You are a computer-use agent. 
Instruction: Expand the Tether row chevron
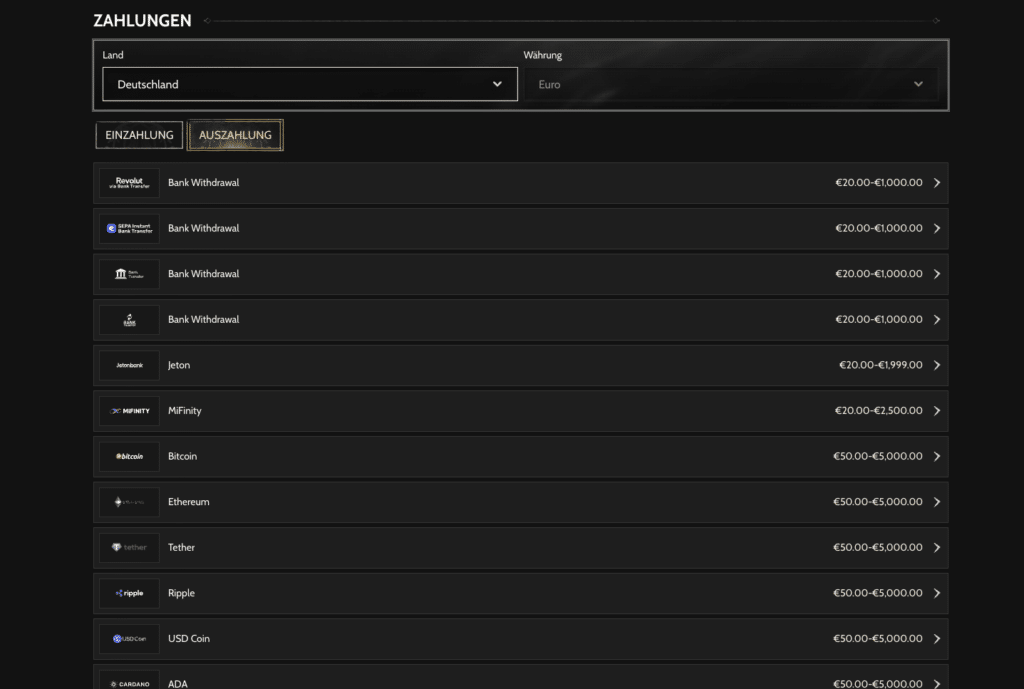(936, 548)
